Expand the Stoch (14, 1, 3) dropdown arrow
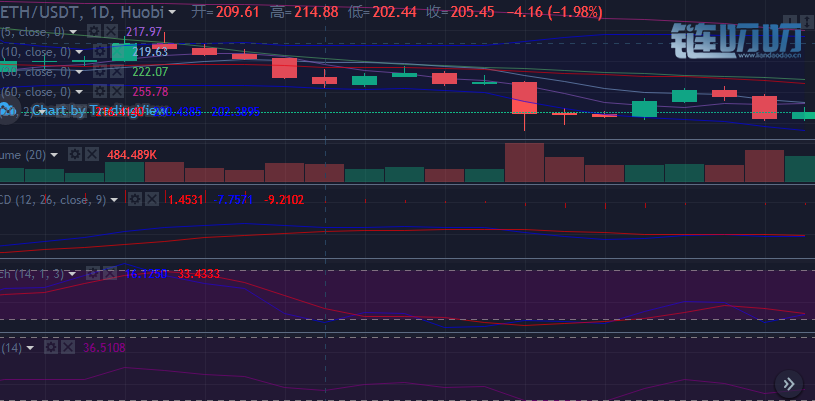815x401 pixels. coord(73,273)
